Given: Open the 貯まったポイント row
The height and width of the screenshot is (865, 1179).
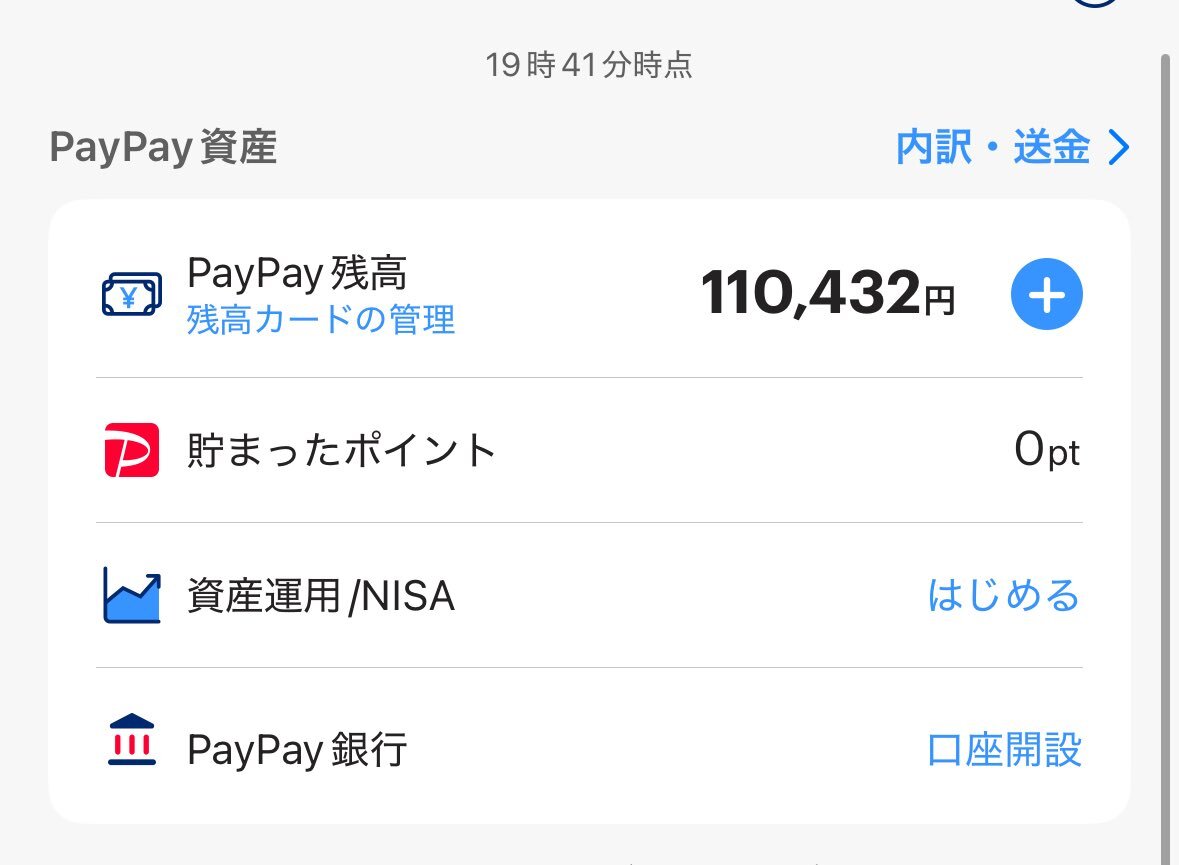Looking at the screenshot, I should [x=341, y=451].
